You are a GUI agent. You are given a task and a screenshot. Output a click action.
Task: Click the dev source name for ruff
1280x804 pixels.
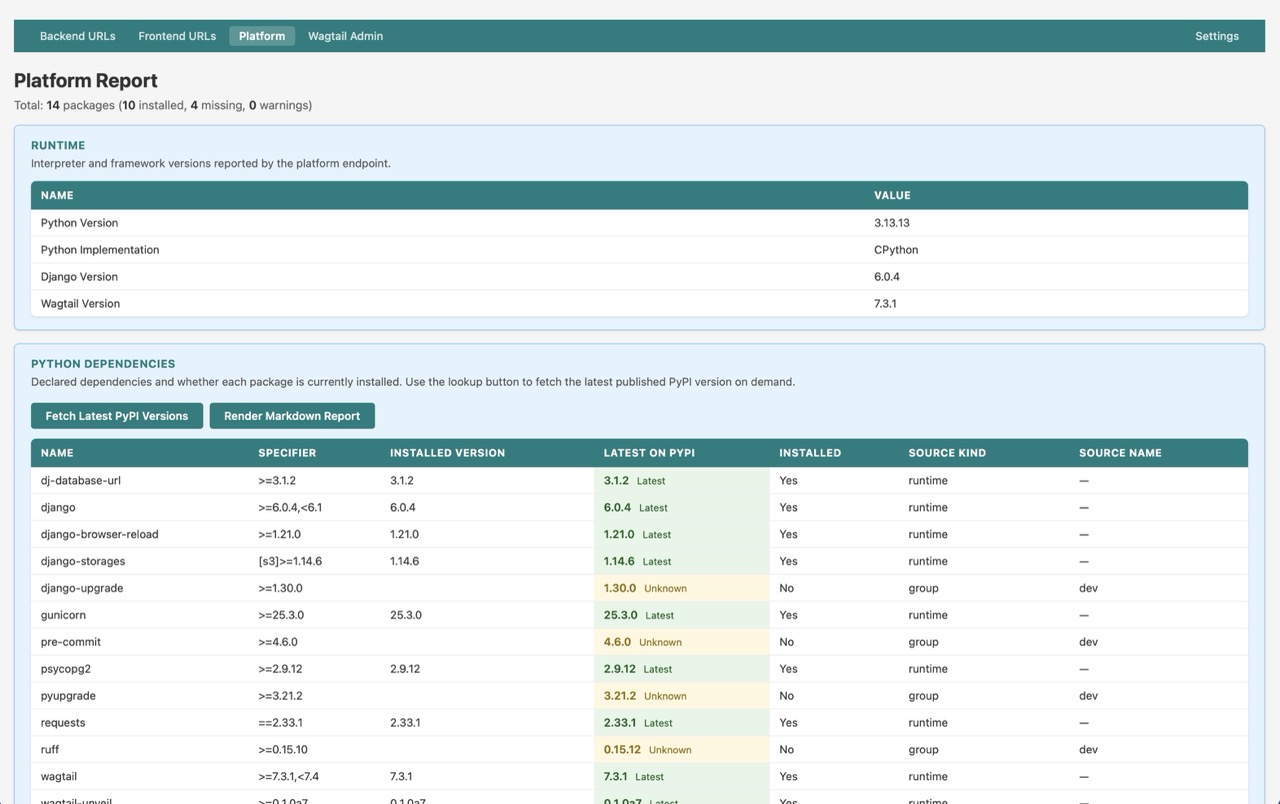pyautogui.click(x=1089, y=751)
